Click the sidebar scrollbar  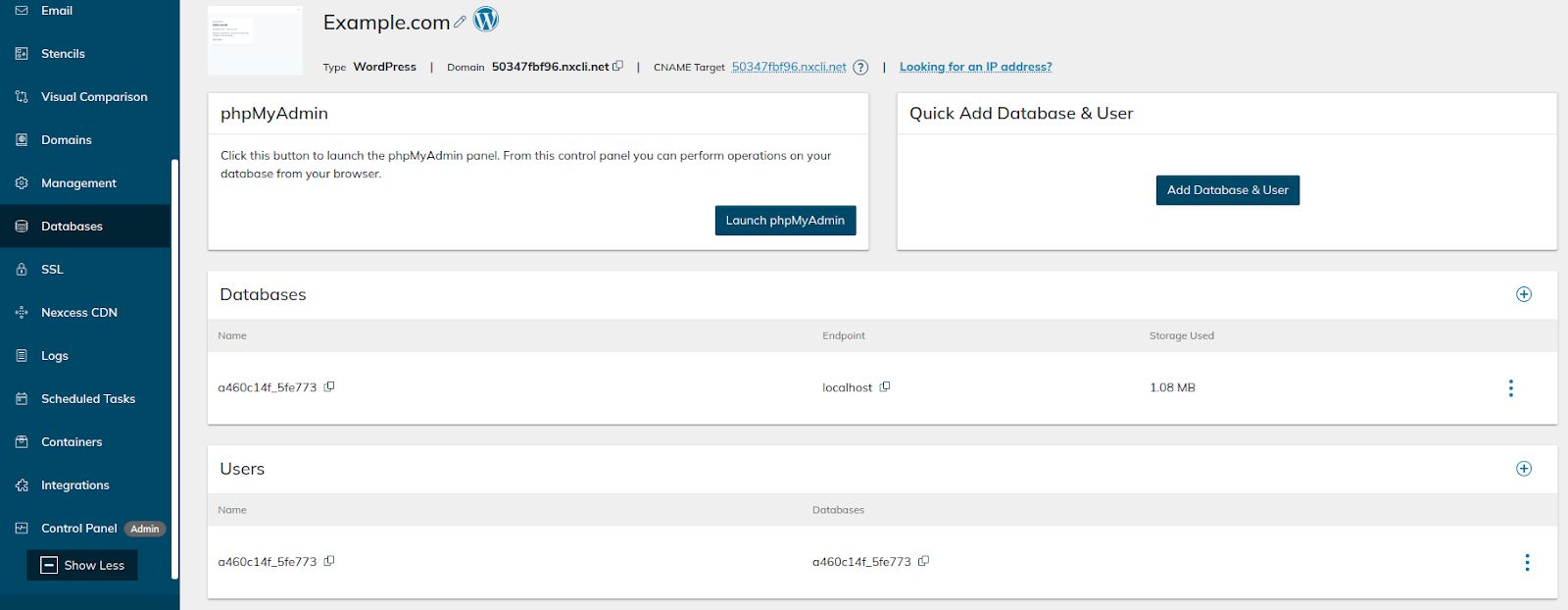coord(174,368)
